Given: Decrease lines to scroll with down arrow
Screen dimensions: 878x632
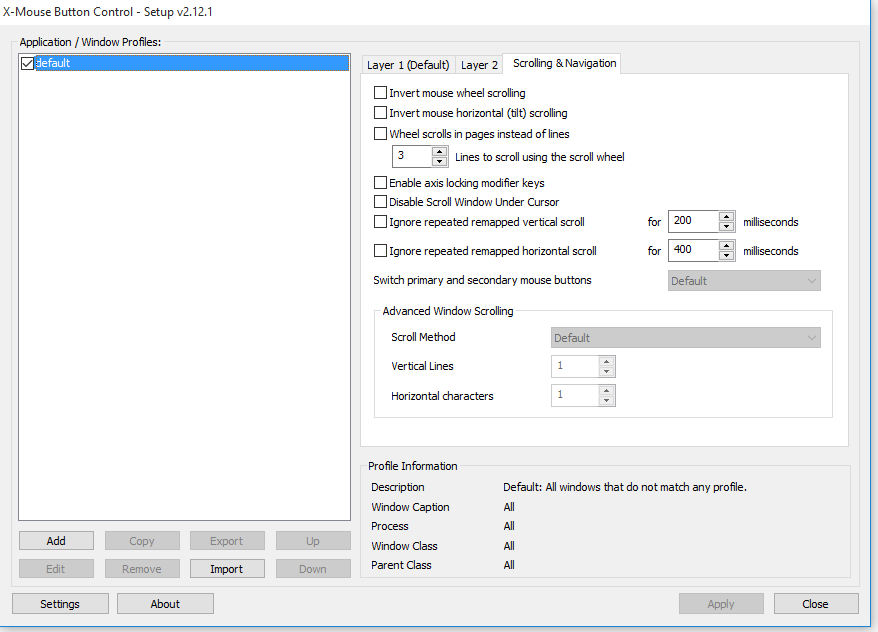Looking at the screenshot, I should (440, 162).
